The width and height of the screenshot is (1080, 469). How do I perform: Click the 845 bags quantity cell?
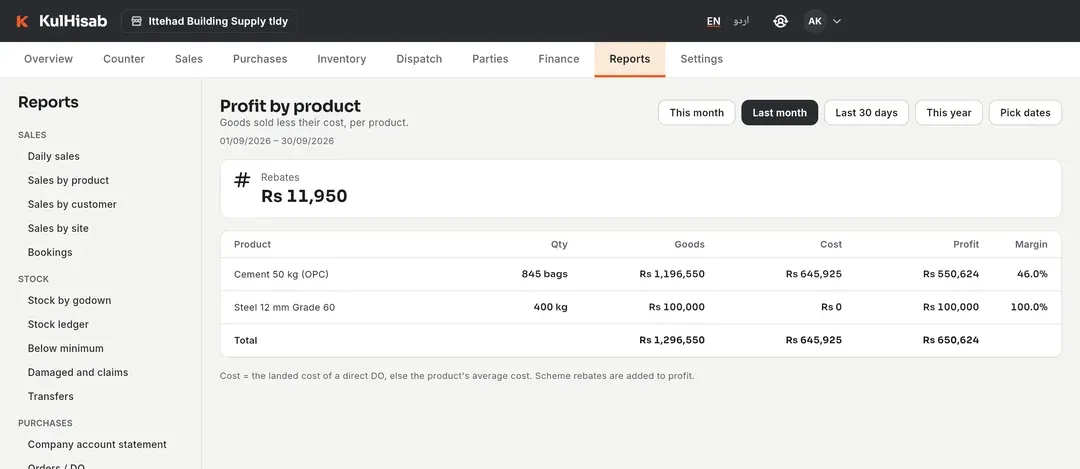pyautogui.click(x=545, y=274)
